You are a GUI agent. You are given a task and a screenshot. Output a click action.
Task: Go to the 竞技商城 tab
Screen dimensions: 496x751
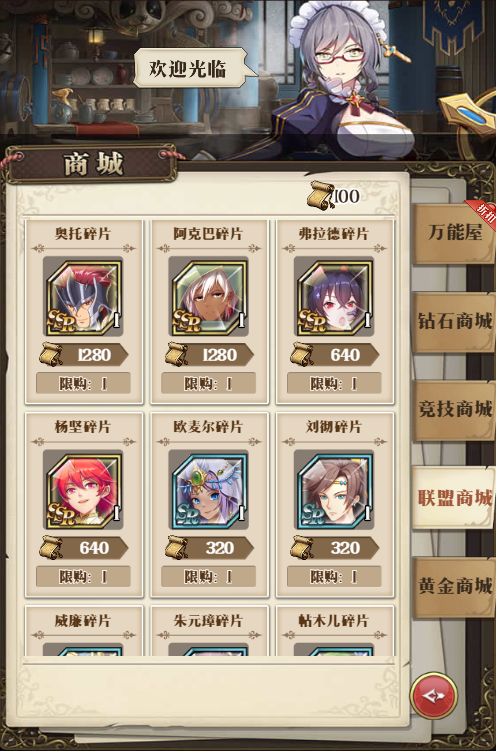454,410
